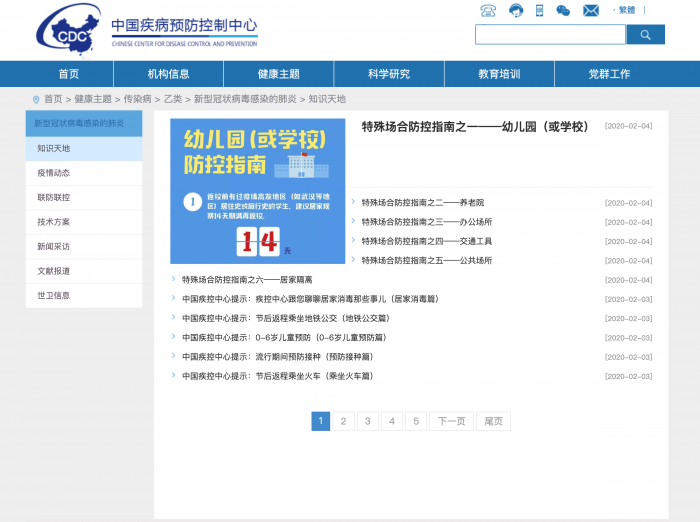Click the location pin icon in breadcrumb
Viewport: 700px width, 522px height.
tap(36, 99)
